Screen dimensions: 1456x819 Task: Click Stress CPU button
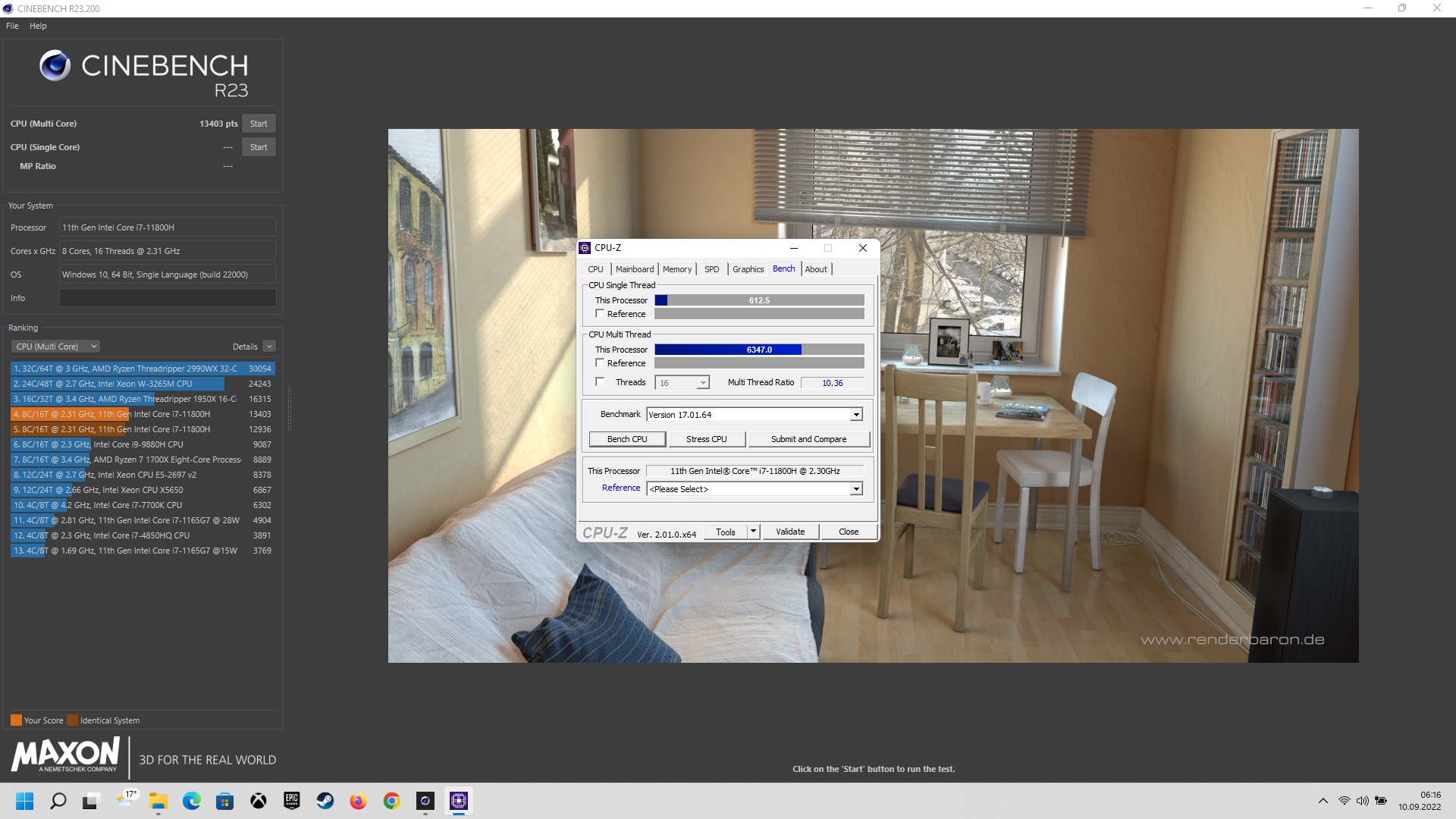pos(706,439)
